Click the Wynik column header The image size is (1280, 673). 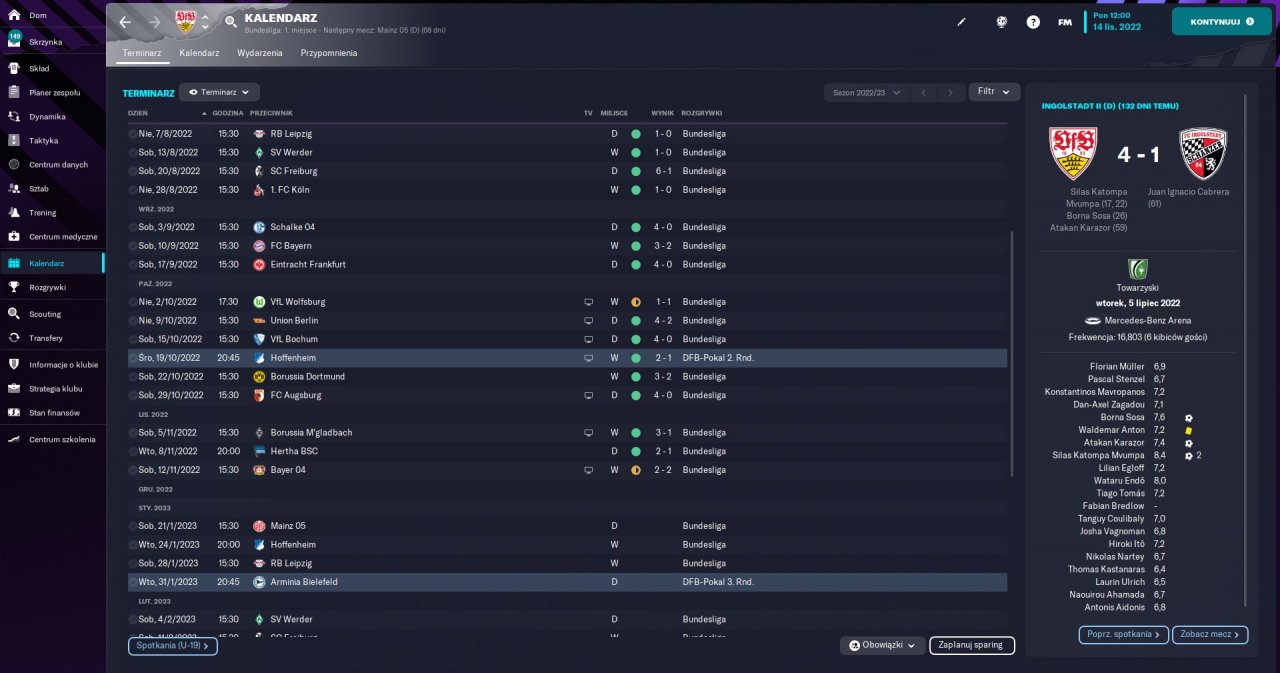662,113
